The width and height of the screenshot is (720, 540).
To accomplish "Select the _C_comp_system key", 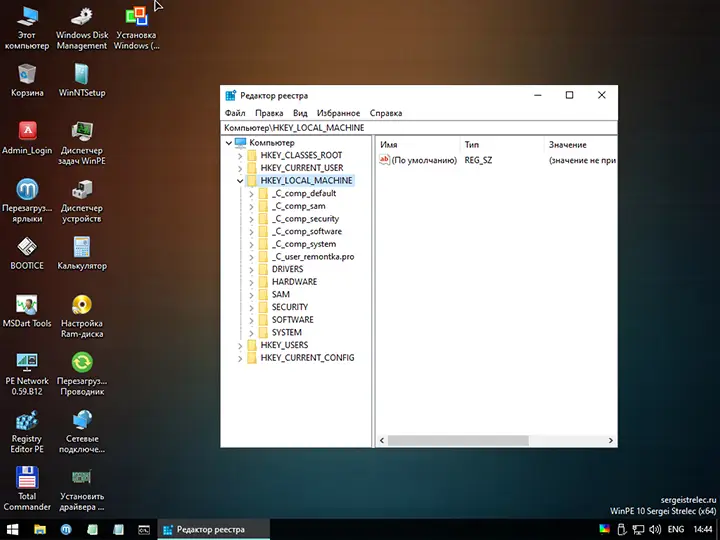I will click(304, 244).
